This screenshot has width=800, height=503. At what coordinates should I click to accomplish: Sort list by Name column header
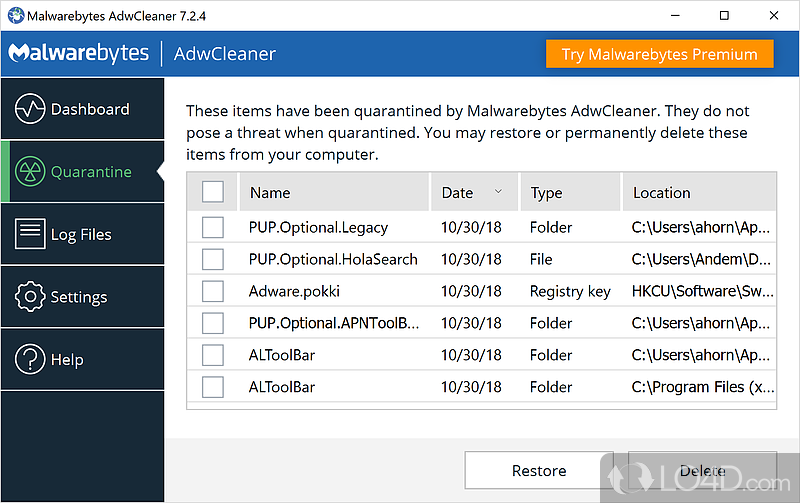[x=270, y=193]
